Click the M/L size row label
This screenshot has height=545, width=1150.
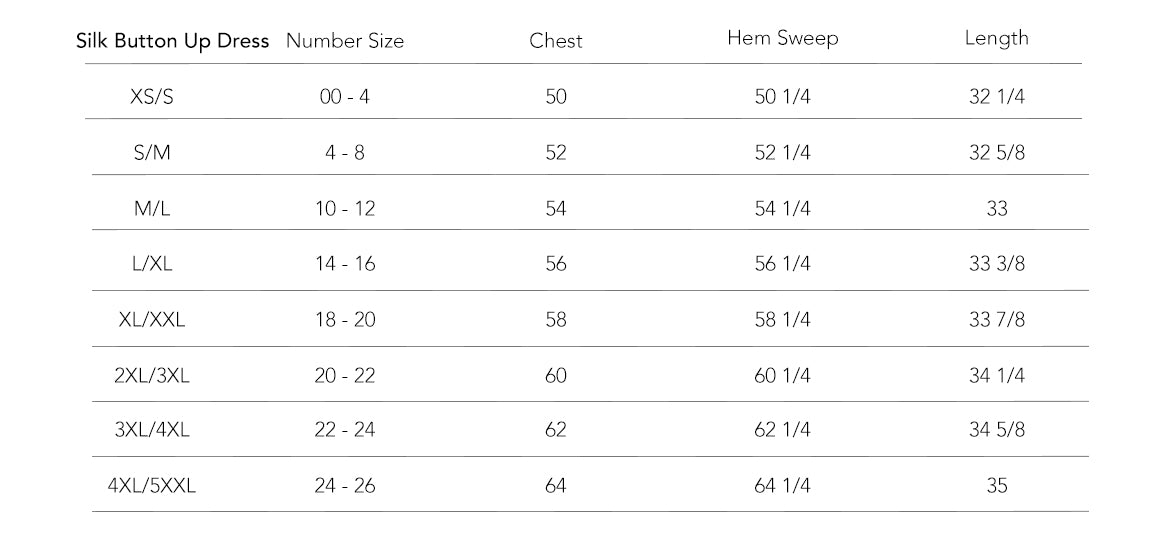pos(152,209)
